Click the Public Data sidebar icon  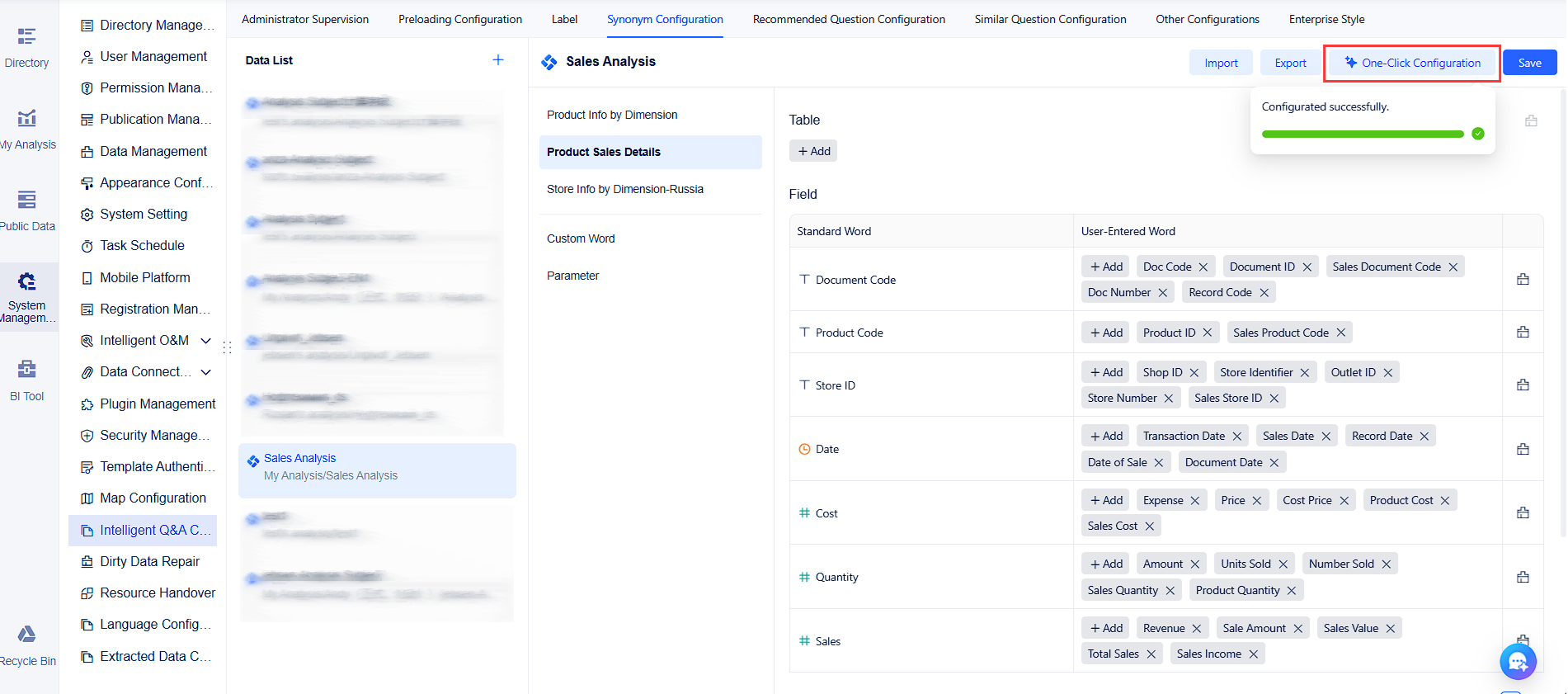[26, 210]
